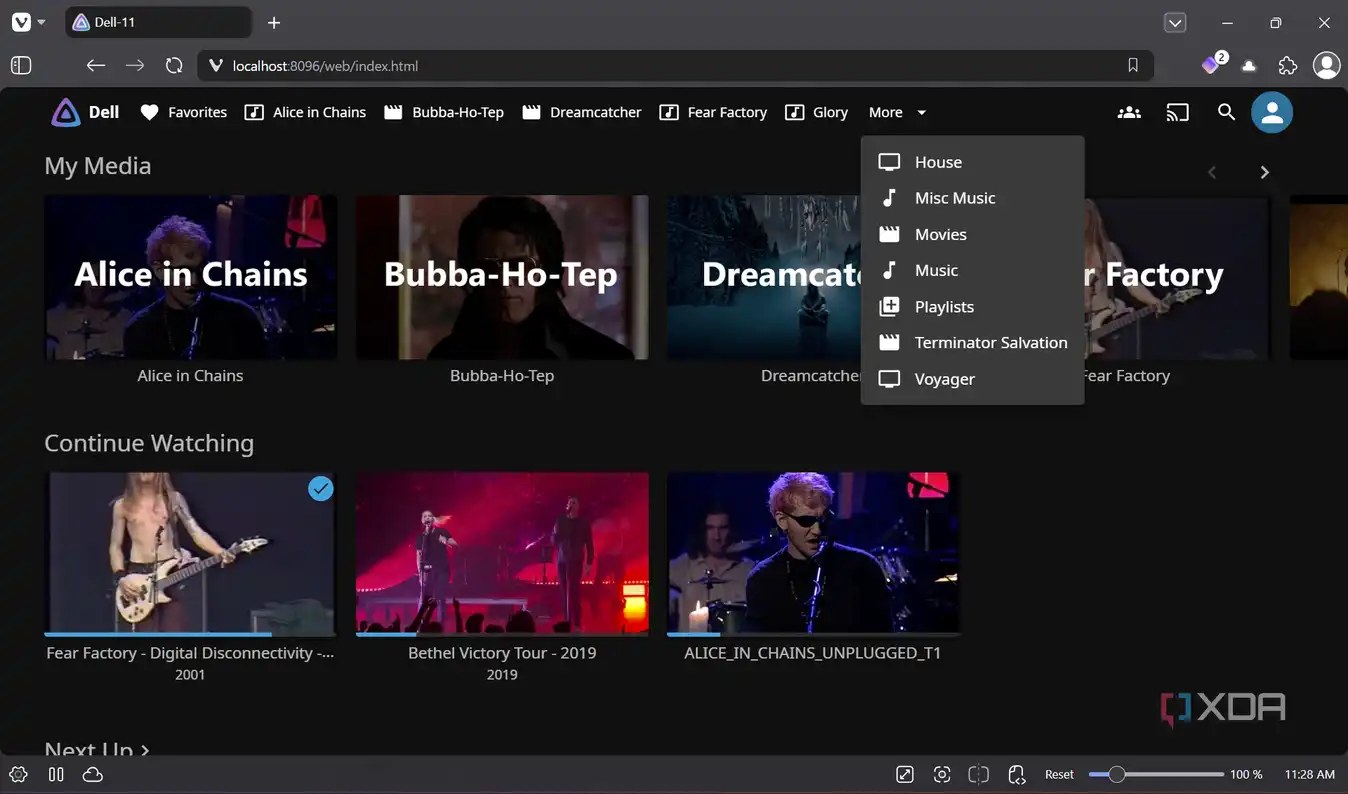The height and width of the screenshot is (794, 1348).
Task: Open the browser extensions puzzle icon
Action: click(x=1288, y=65)
